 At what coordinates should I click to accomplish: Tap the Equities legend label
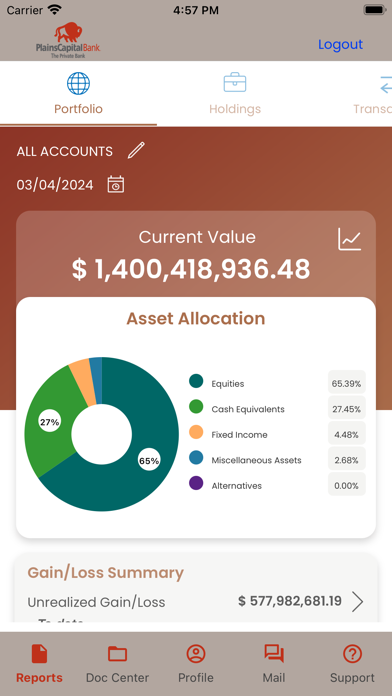click(x=228, y=384)
